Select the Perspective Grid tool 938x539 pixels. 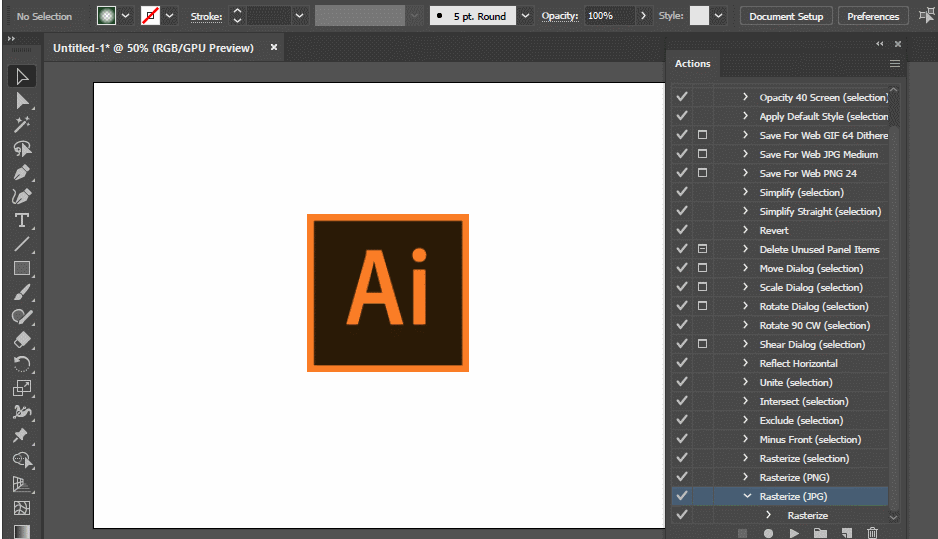pyautogui.click(x=22, y=484)
